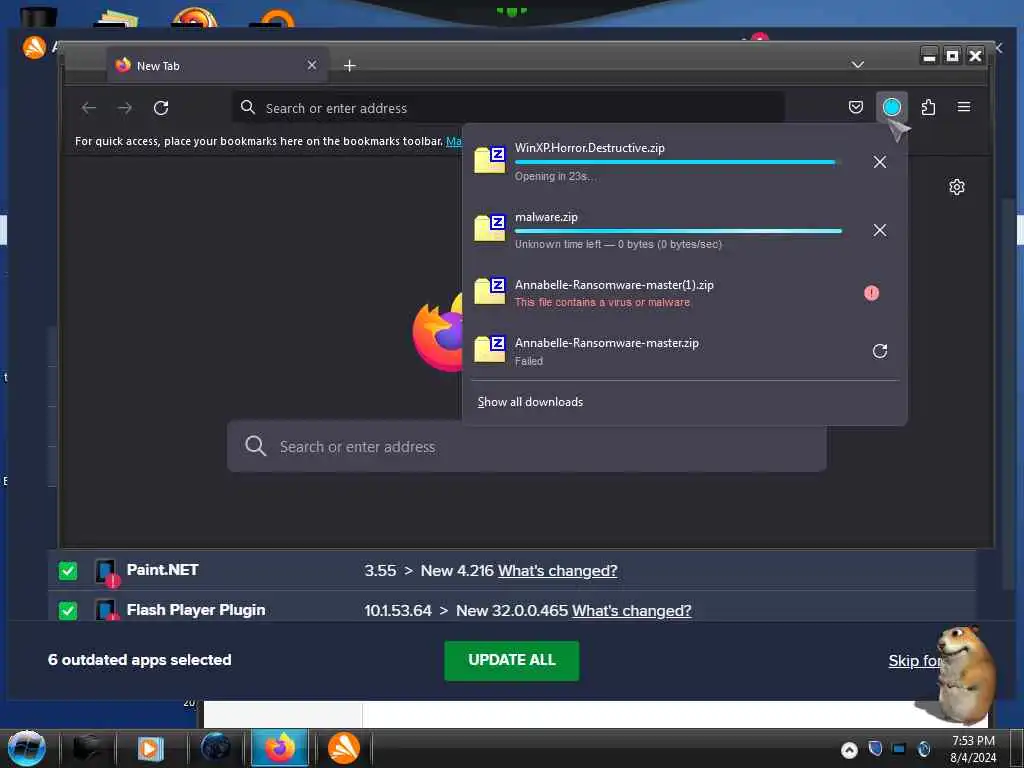The height and width of the screenshot is (768, 1024).
Task: Retry the failed Annabelle-Ransomware-master.zip download
Action: click(880, 351)
